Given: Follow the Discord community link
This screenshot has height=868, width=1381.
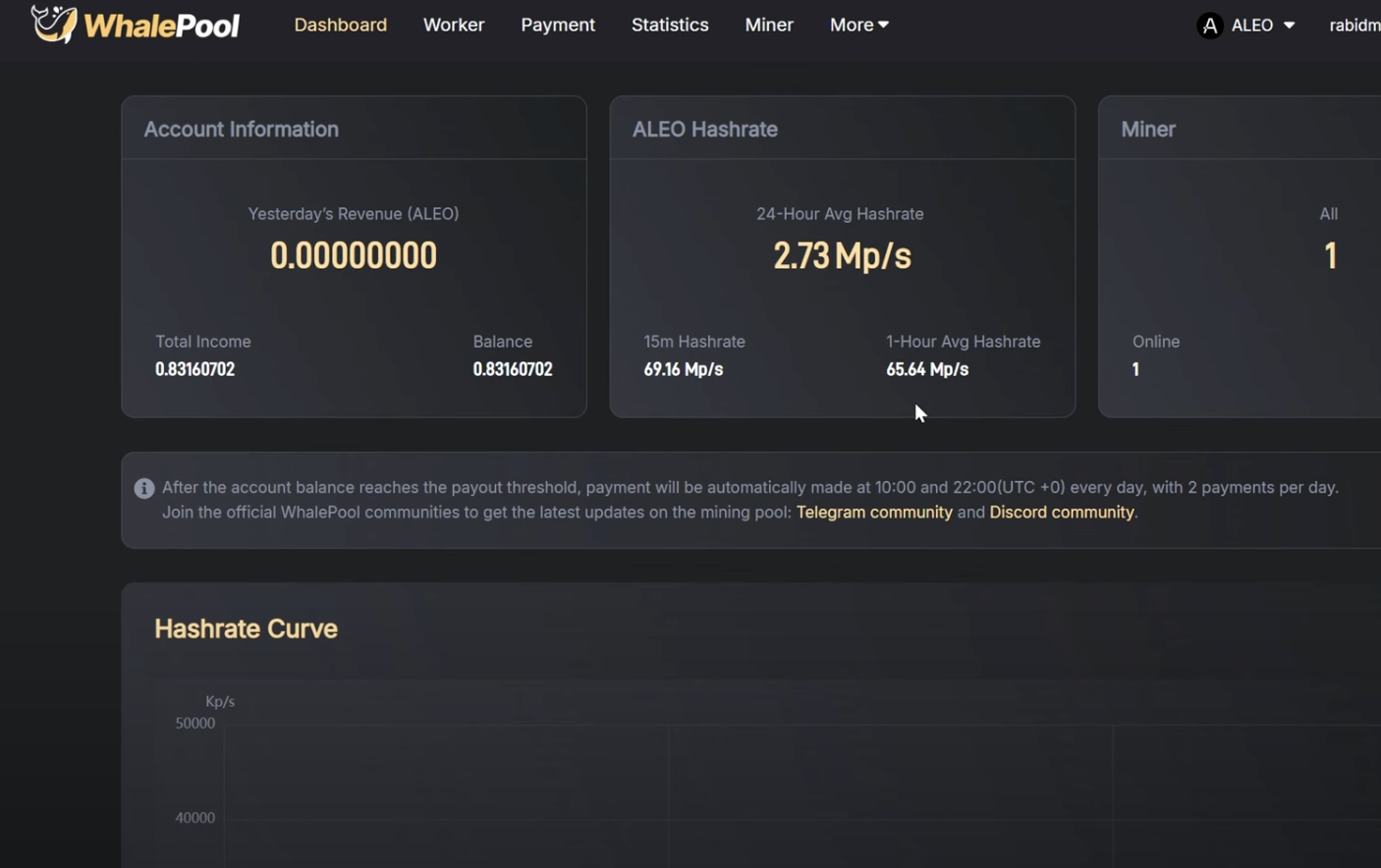Looking at the screenshot, I should (1062, 513).
